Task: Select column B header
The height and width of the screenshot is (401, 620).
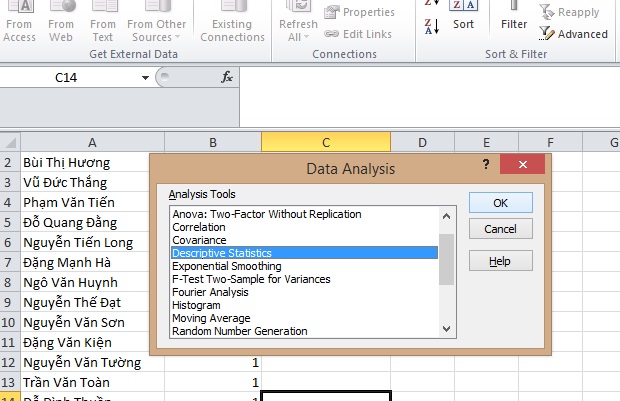Action: (213, 142)
